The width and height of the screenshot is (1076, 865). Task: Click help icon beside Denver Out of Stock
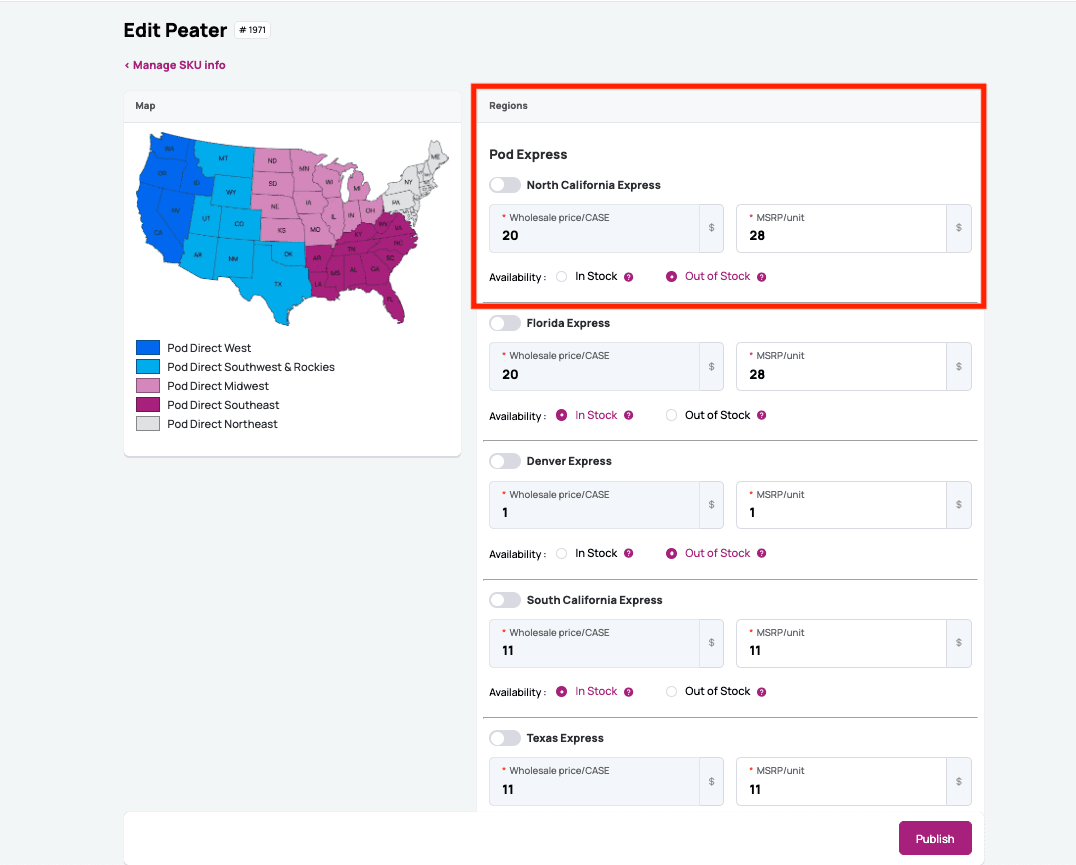tap(762, 553)
